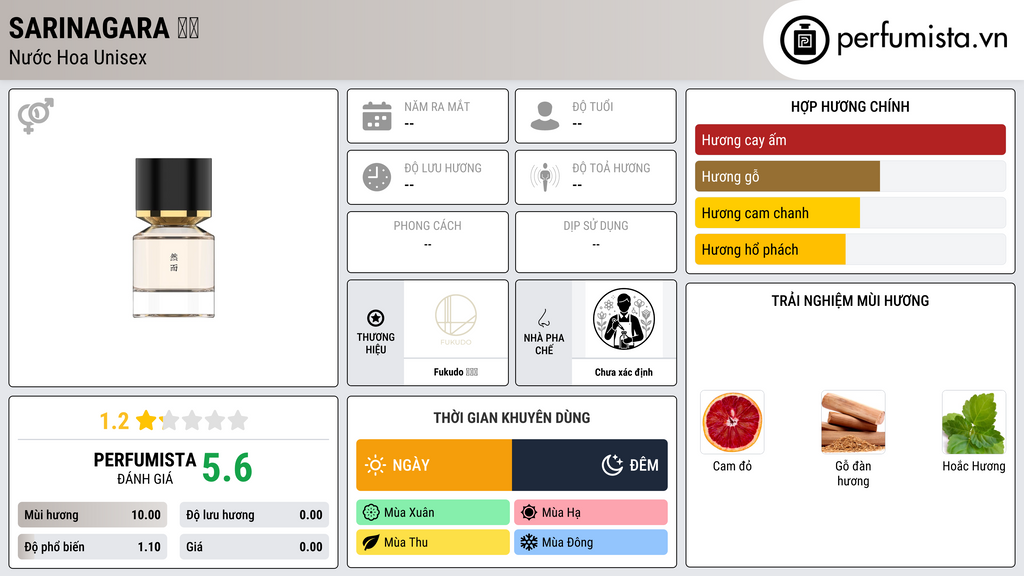Select the Mùa Hạ season tag

point(591,513)
